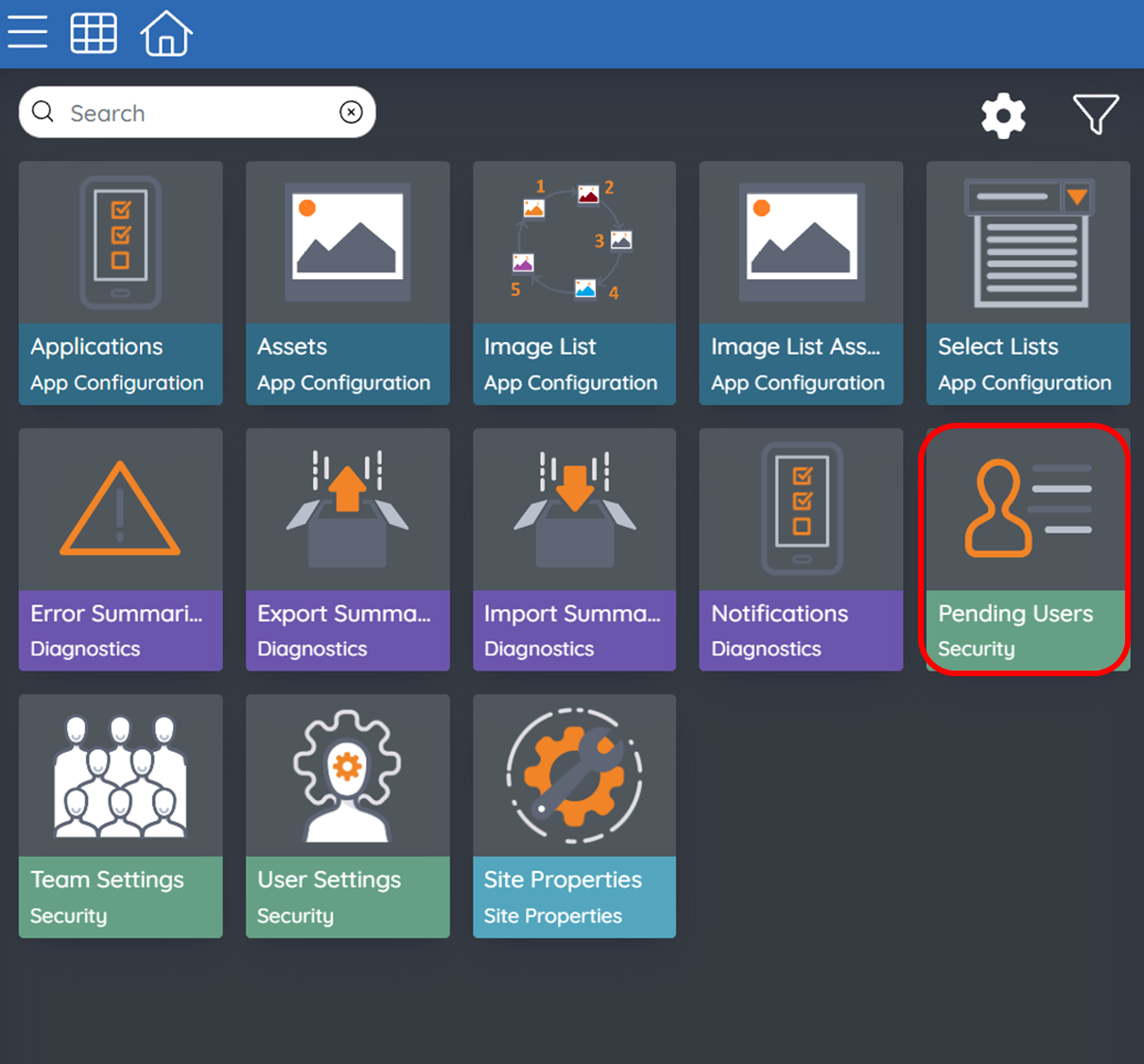Image resolution: width=1144 pixels, height=1064 pixels.
Task: Click Diagnostics under Notifications
Action: point(766,649)
